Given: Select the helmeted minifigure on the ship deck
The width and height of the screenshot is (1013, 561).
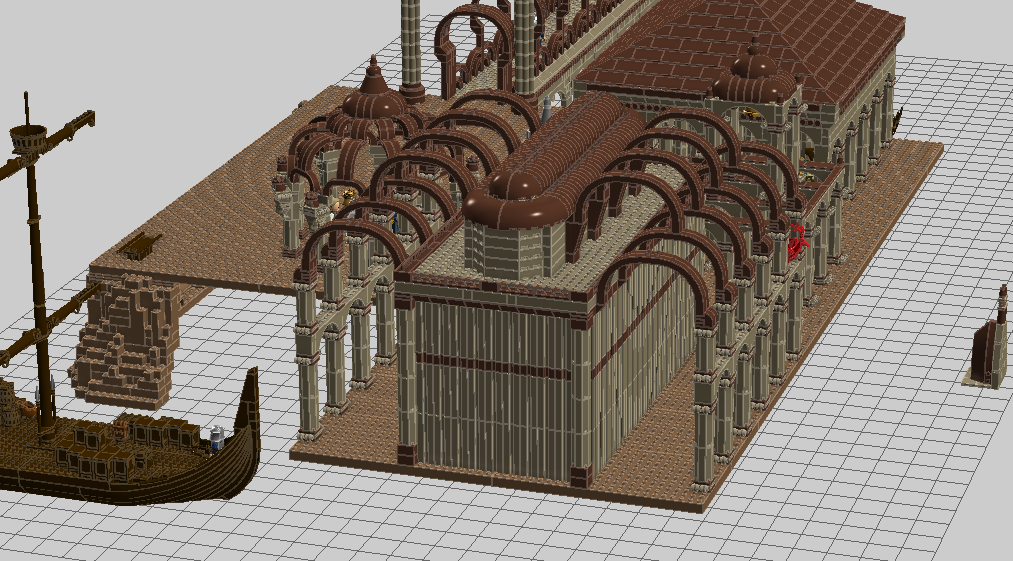Looking at the screenshot, I should pos(217,439).
